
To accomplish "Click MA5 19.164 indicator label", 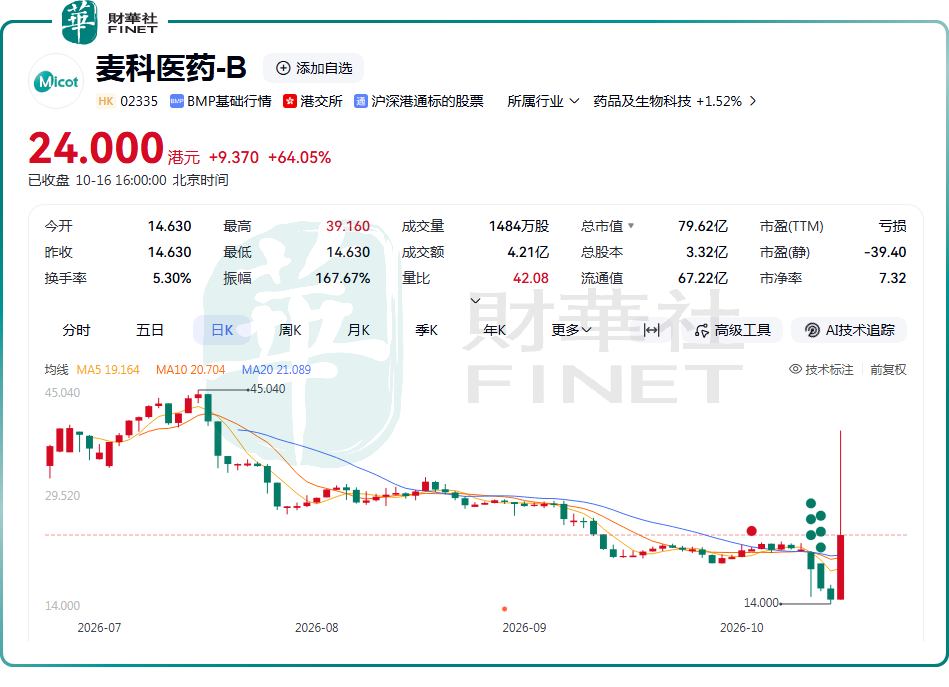I will (x=108, y=369).
